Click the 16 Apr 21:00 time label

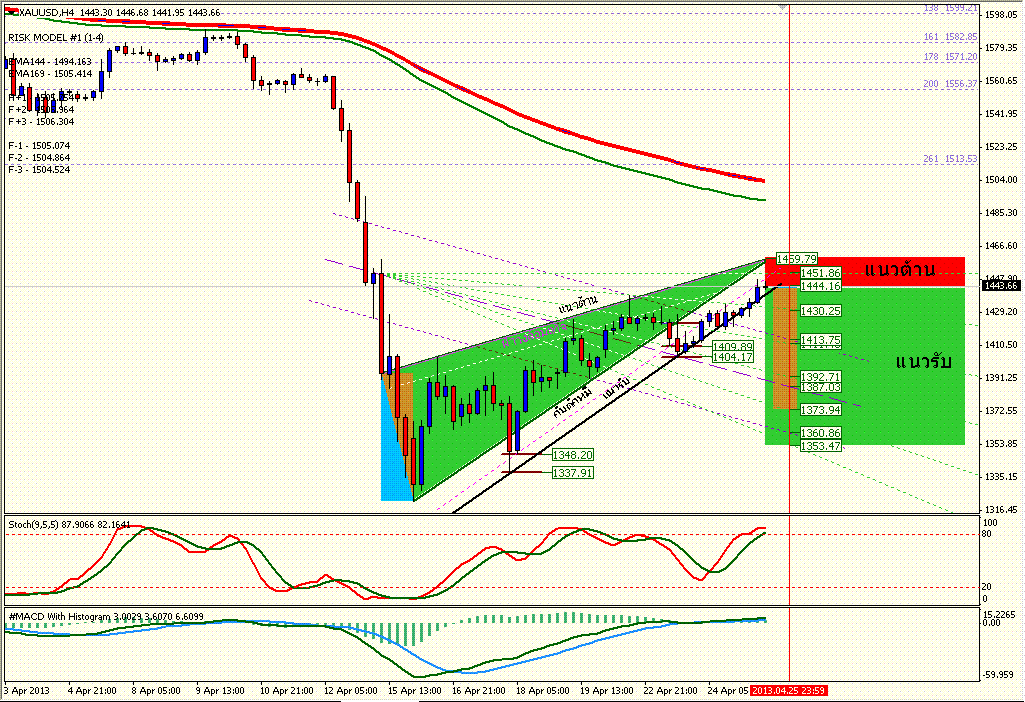479,690
